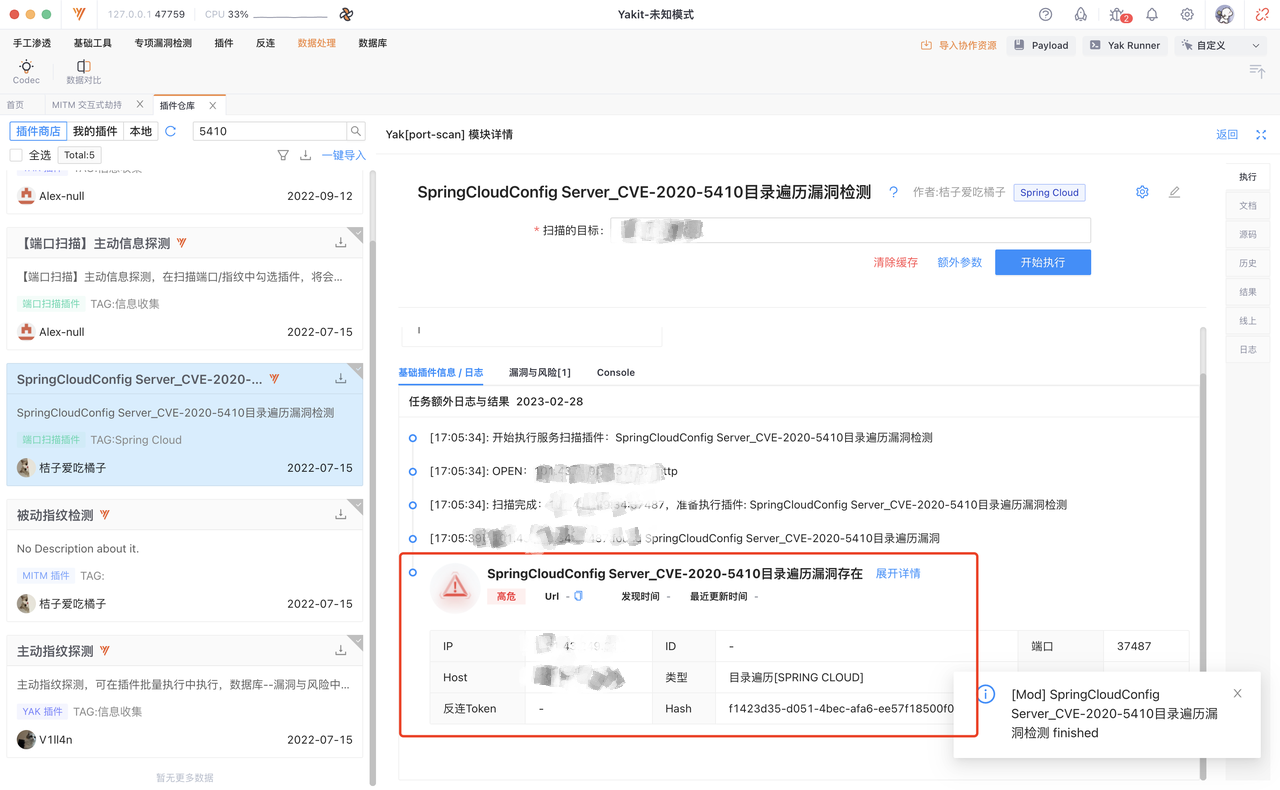1280x790 pixels.
Task: Open the 手工渗透 menu
Action: point(32,43)
